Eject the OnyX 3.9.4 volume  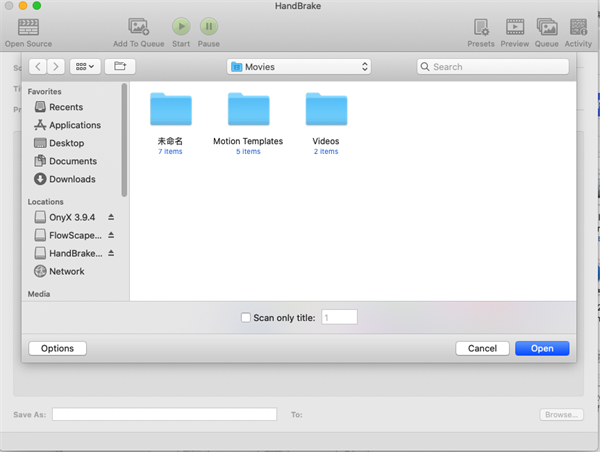[x=111, y=217]
